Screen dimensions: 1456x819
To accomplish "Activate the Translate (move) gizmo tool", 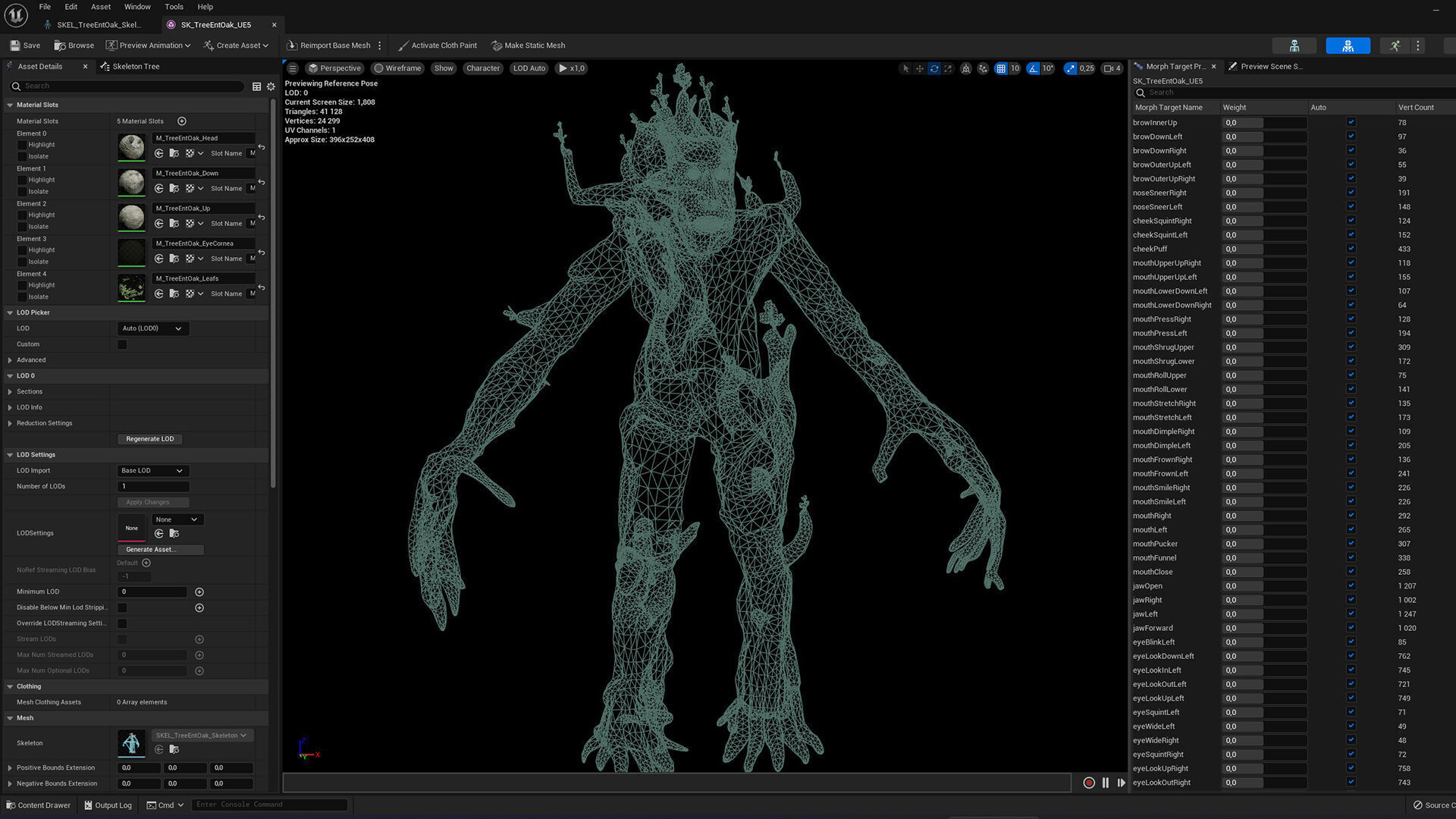I will point(919,68).
